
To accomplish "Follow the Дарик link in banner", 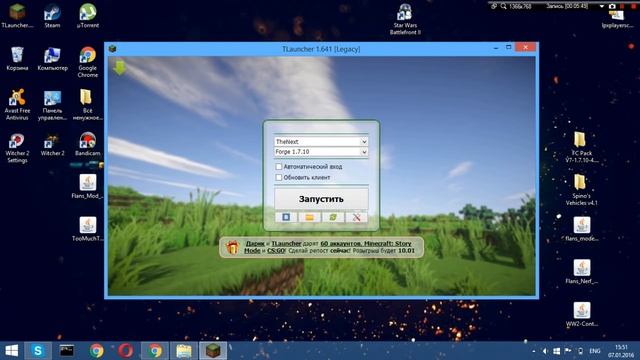I will point(255,244).
